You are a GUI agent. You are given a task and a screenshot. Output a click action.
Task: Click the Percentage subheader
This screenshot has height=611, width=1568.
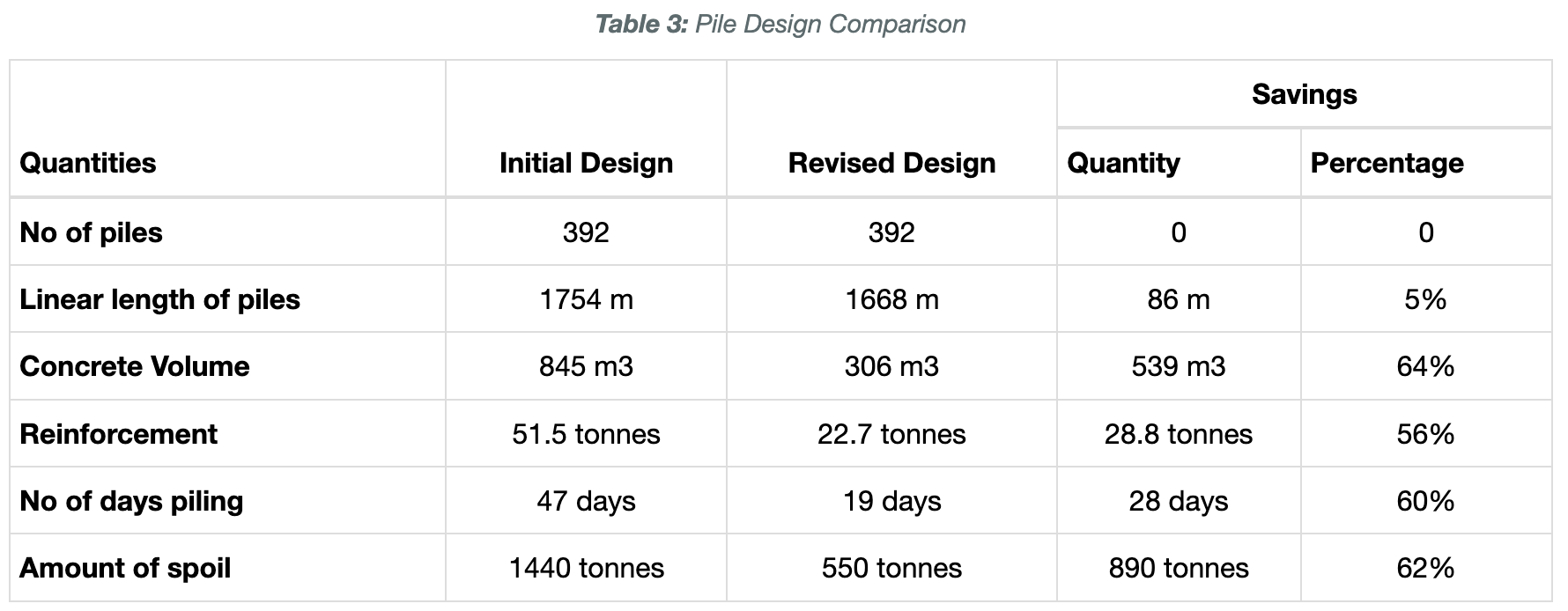point(1387,163)
